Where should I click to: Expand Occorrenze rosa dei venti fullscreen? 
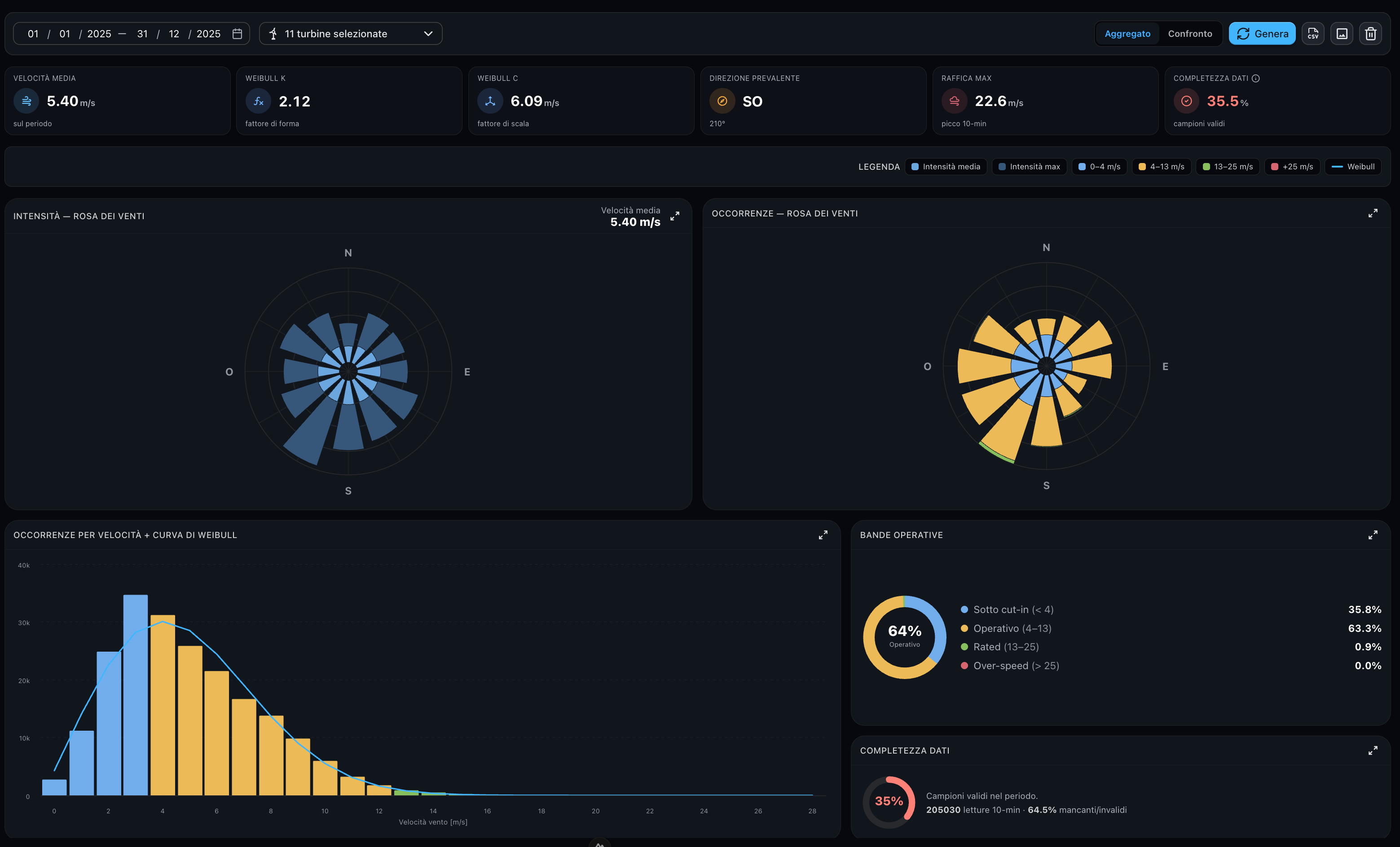point(1373,213)
